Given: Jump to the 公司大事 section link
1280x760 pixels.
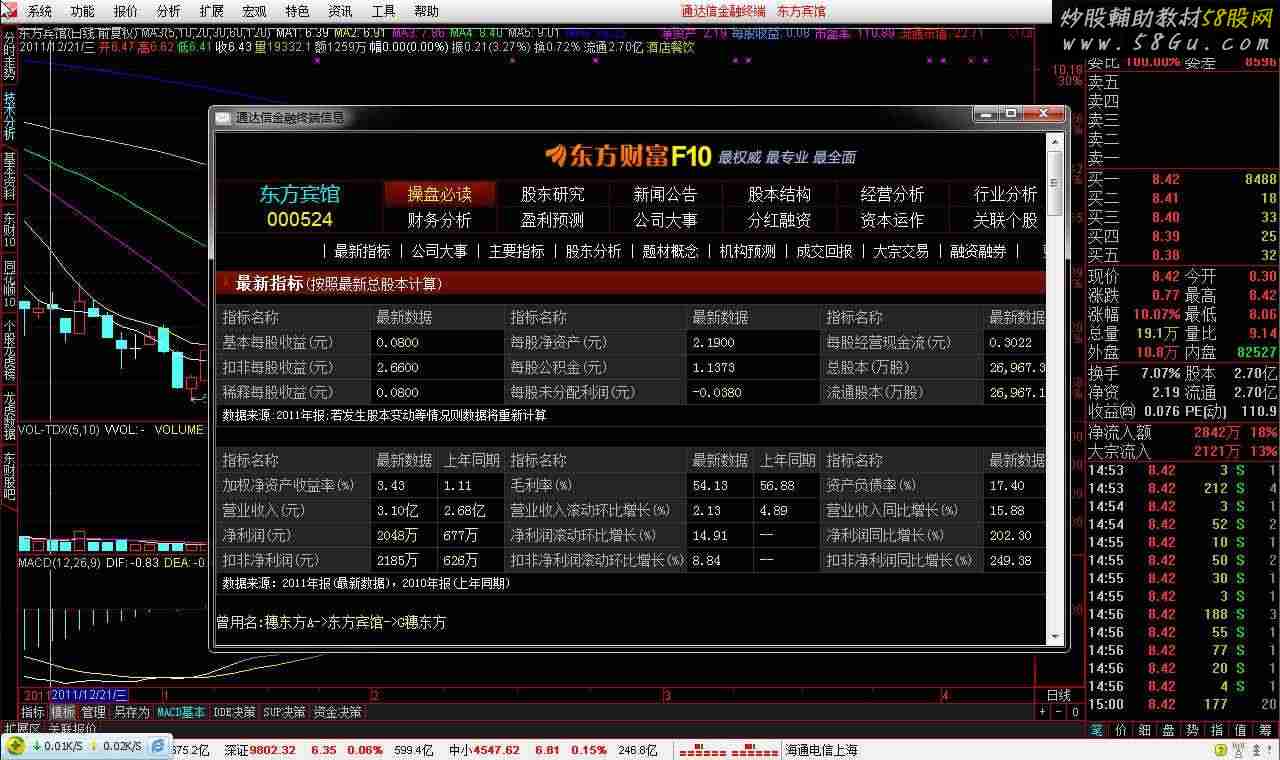Looking at the screenshot, I should coord(439,251).
